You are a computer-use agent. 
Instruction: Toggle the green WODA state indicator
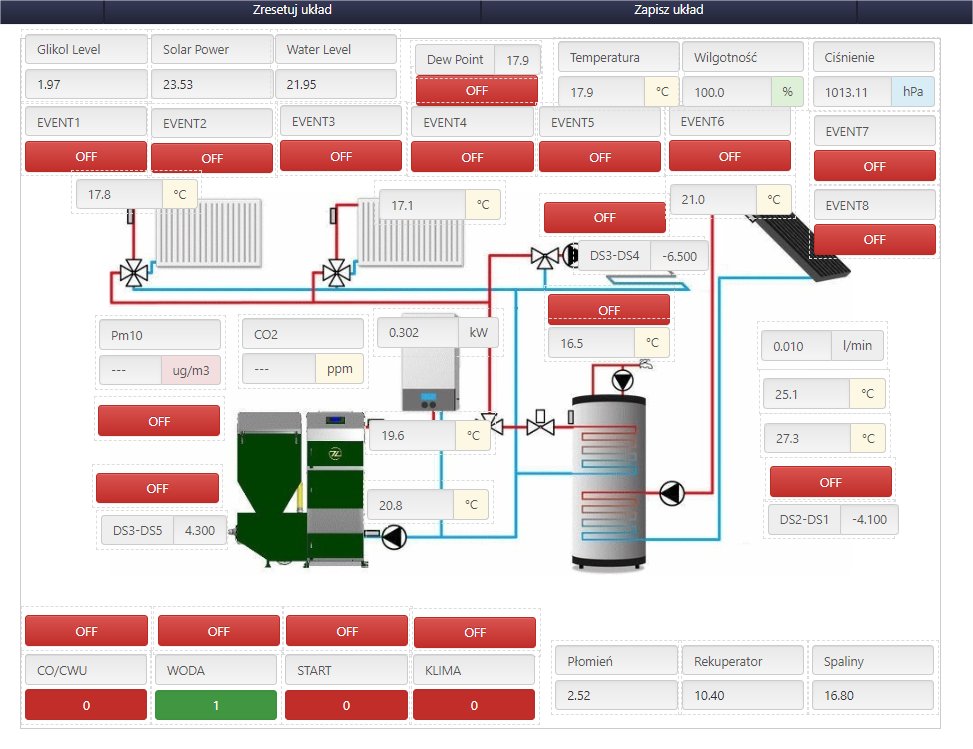click(218, 705)
